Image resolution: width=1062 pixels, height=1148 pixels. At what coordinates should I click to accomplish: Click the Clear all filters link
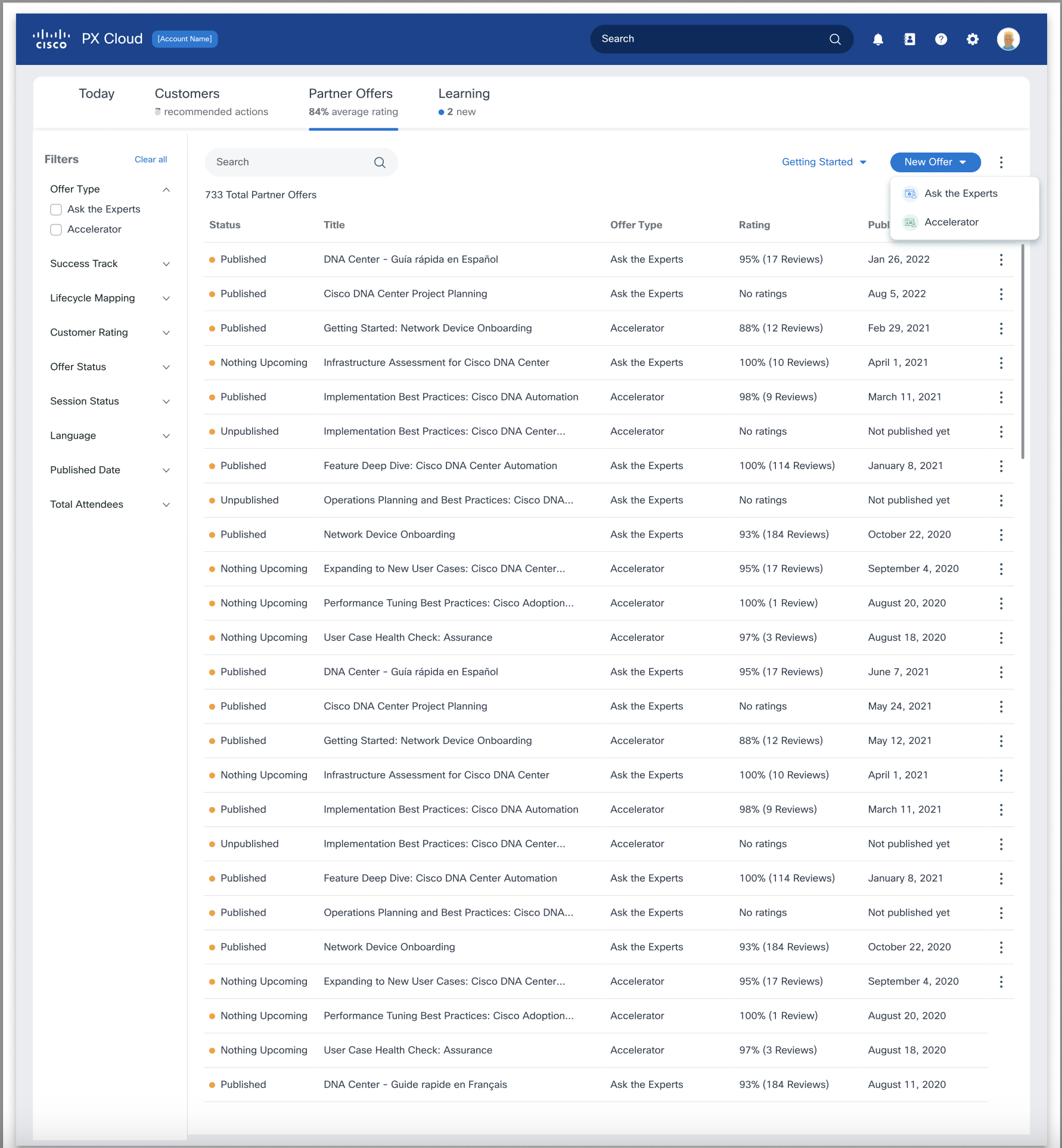point(151,160)
